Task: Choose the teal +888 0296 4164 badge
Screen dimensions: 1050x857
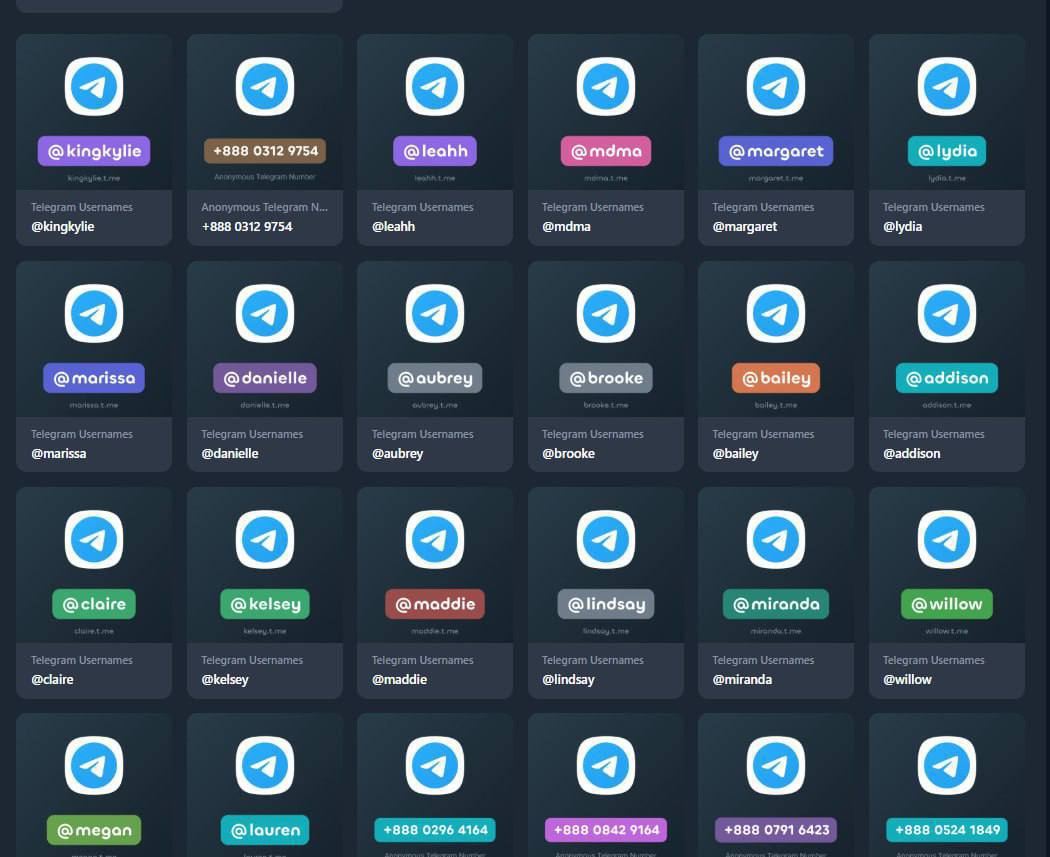Action: 435,830
